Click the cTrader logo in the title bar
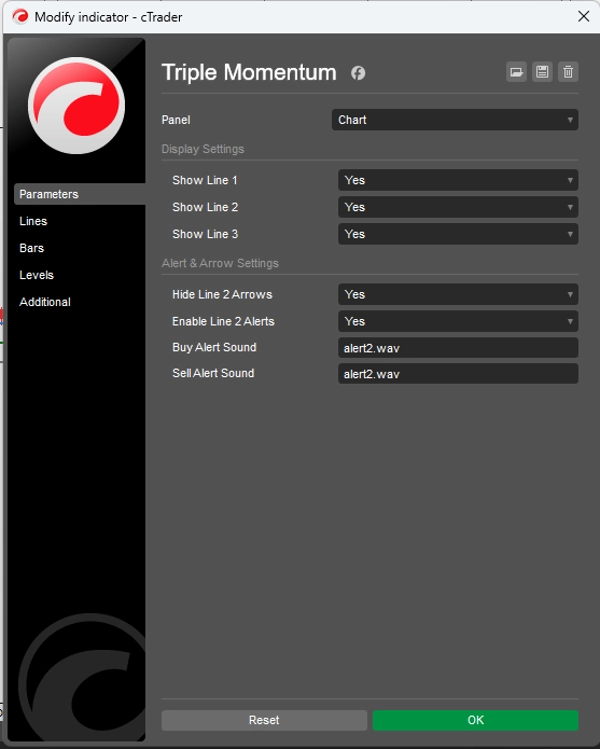The height and width of the screenshot is (749, 600). [x=20, y=17]
